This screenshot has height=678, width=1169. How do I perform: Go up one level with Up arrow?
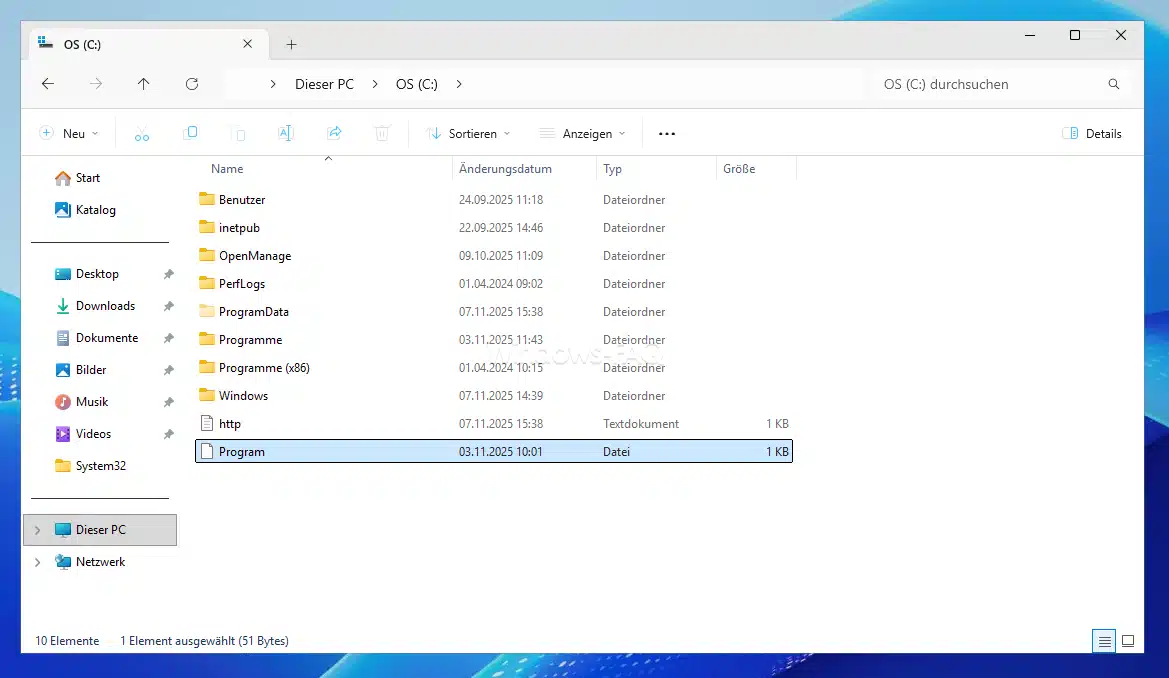pos(143,84)
